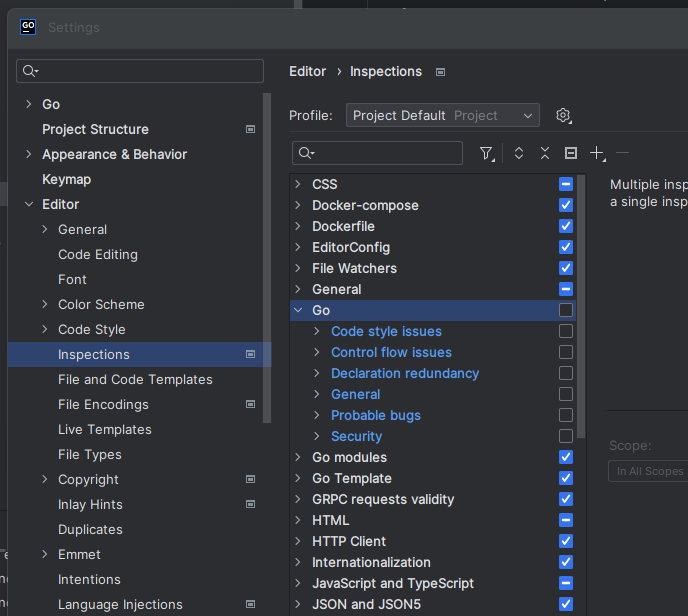Click the GoLand logo in title bar

(x=28, y=27)
